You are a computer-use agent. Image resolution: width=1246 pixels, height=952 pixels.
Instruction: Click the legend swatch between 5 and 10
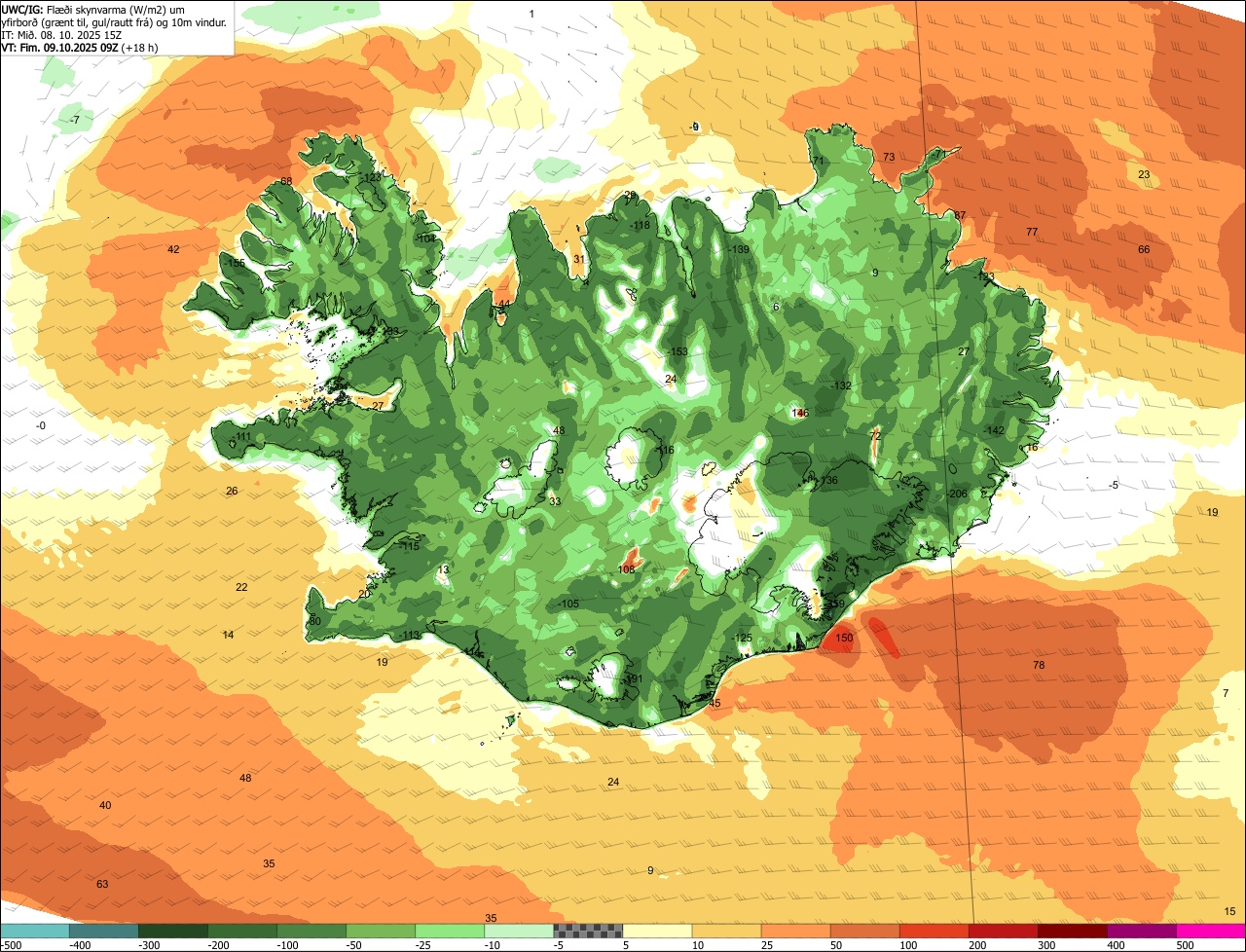[x=657, y=931]
